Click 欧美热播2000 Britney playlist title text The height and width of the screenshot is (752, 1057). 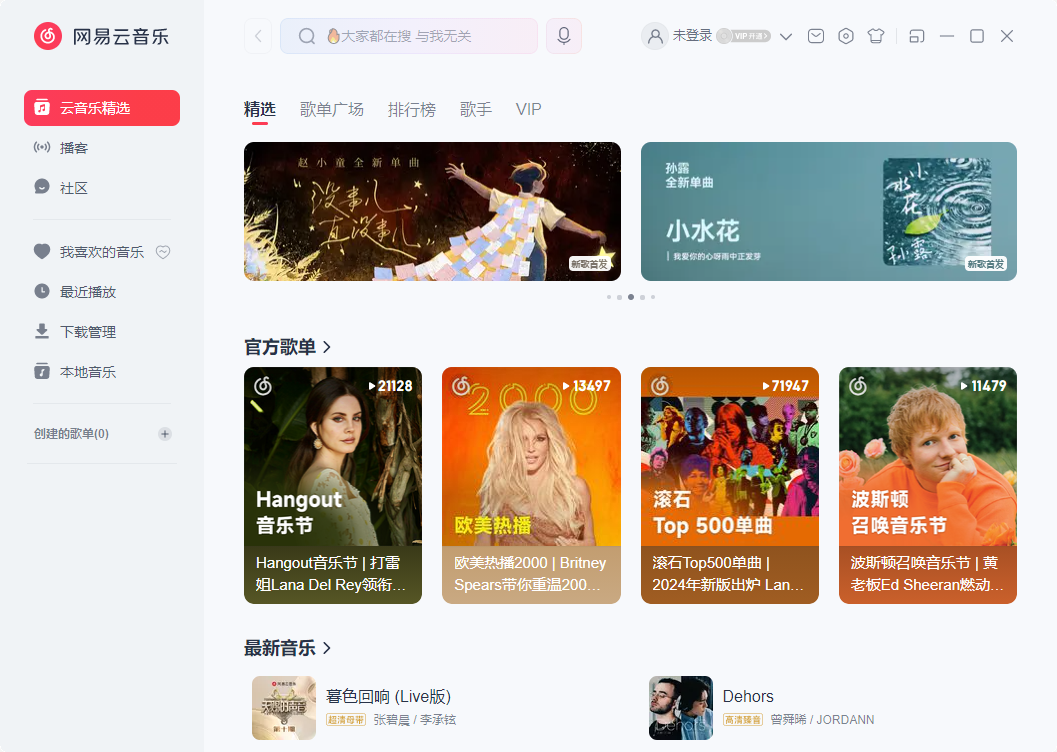530,573
